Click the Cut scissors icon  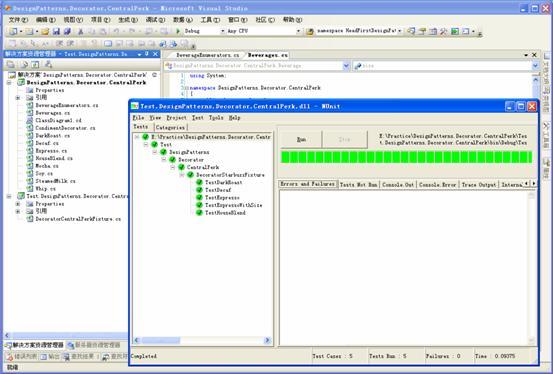coord(80,31)
